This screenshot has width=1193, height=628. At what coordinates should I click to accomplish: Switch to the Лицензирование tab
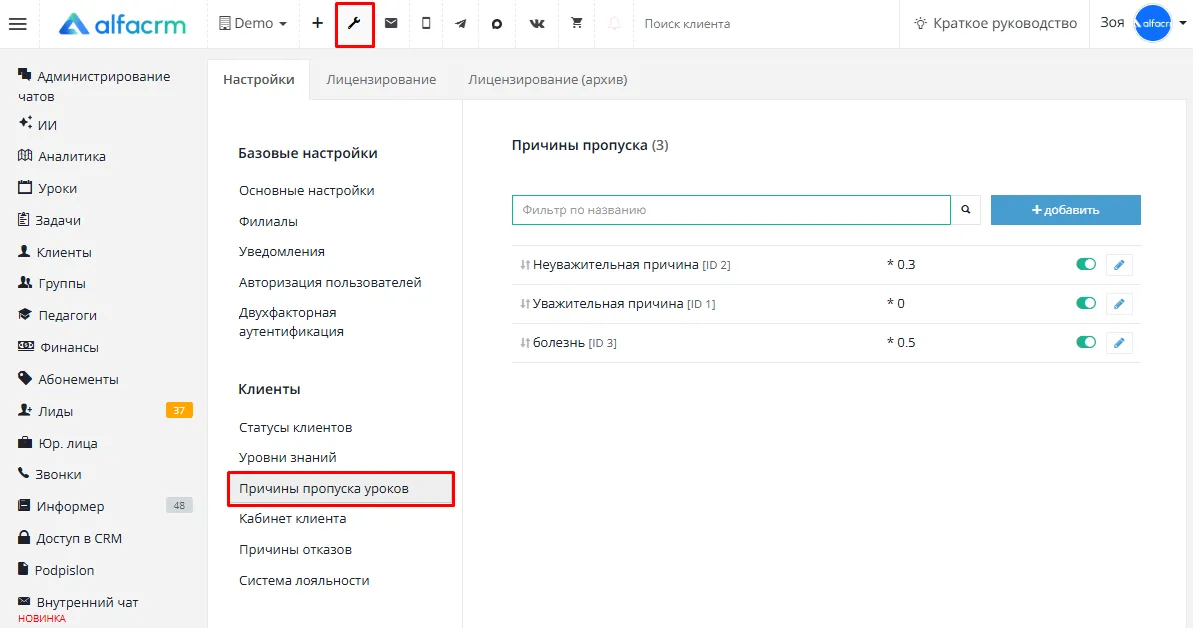coord(381,79)
